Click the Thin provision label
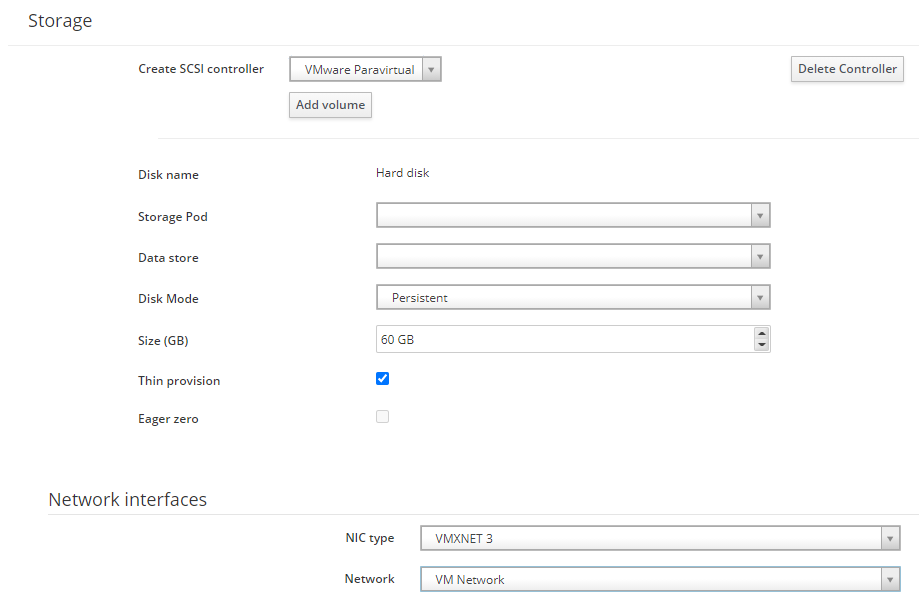This screenshot has width=919, height=604. coord(179,381)
